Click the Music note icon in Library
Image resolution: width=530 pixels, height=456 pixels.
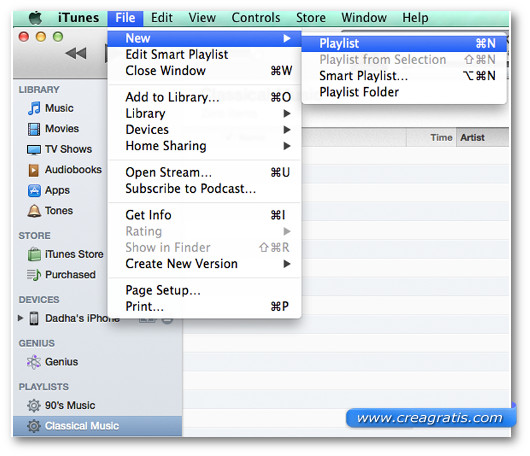34,109
